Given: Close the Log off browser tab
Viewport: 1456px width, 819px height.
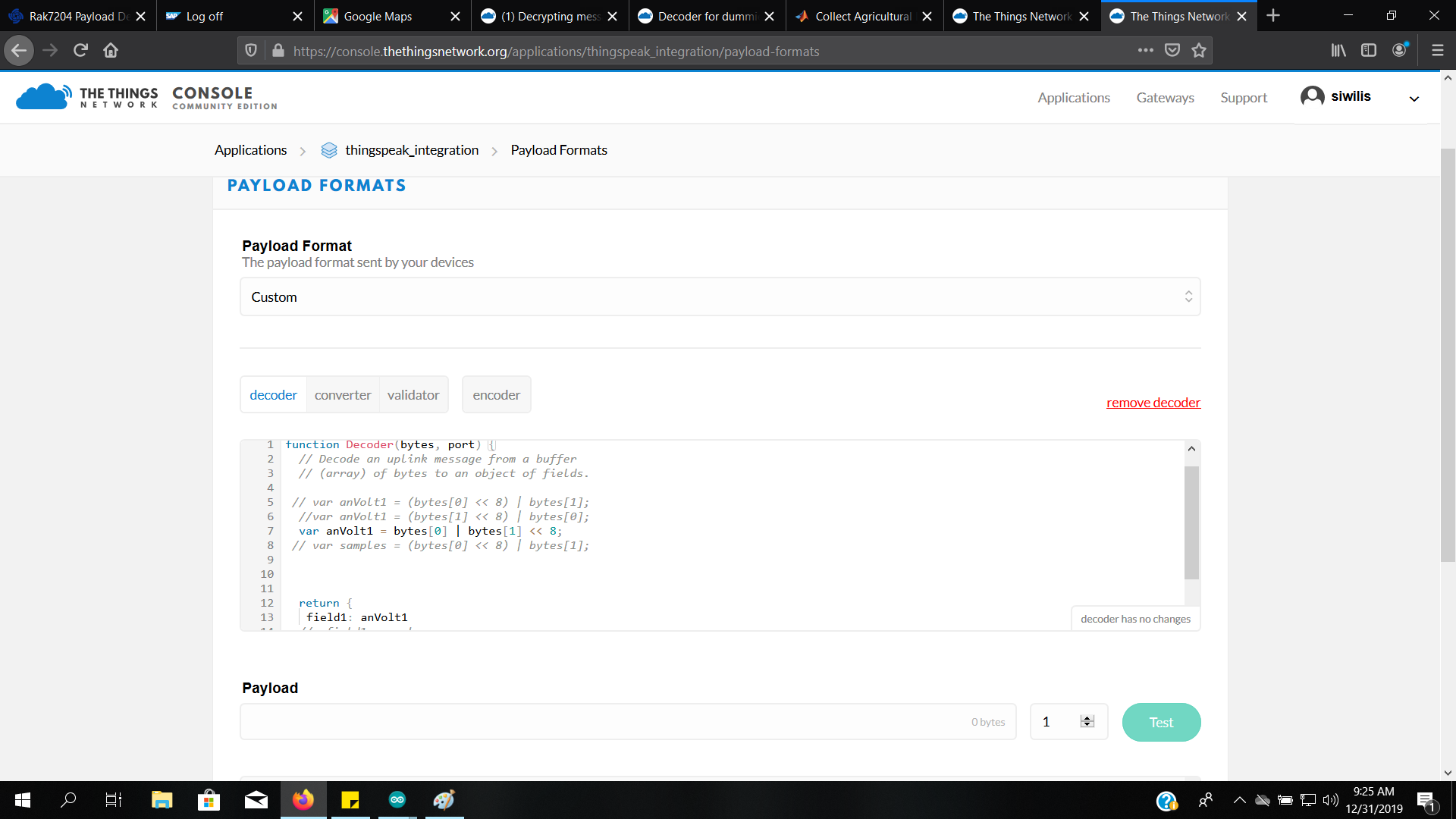Looking at the screenshot, I should point(297,16).
